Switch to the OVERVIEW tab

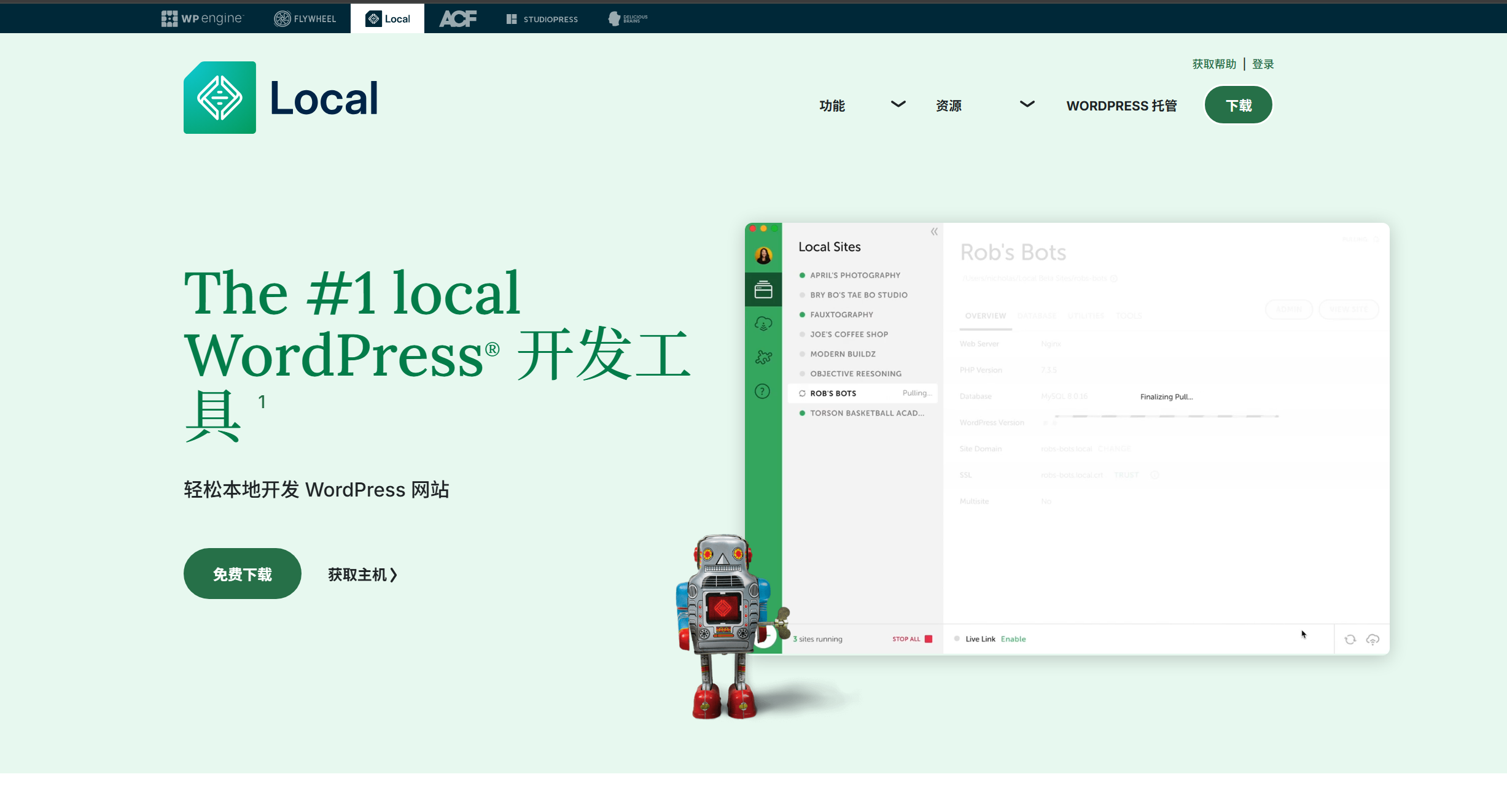[x=986, y=316]
